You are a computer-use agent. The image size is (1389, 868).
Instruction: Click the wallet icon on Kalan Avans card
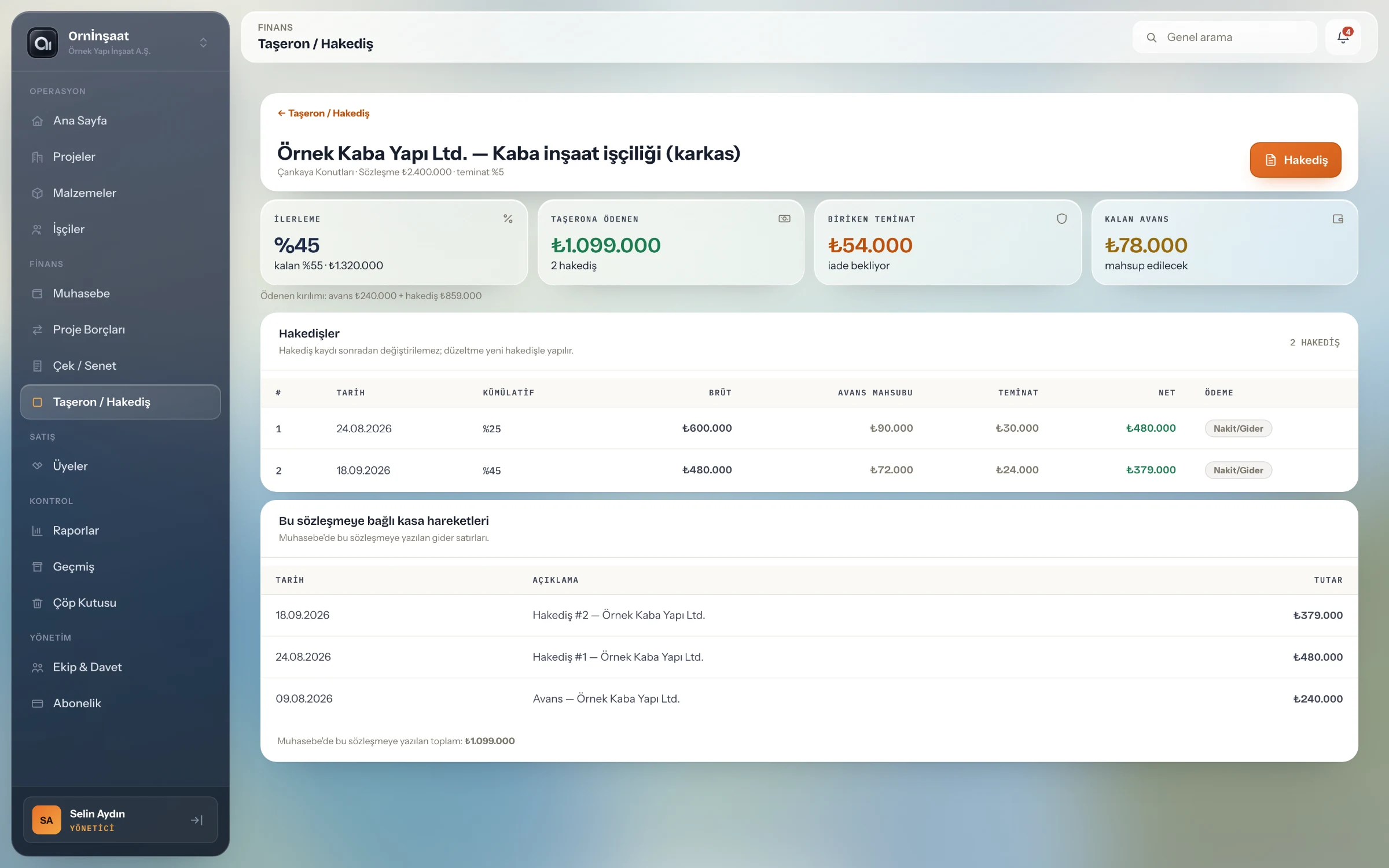click(1338, 219)
